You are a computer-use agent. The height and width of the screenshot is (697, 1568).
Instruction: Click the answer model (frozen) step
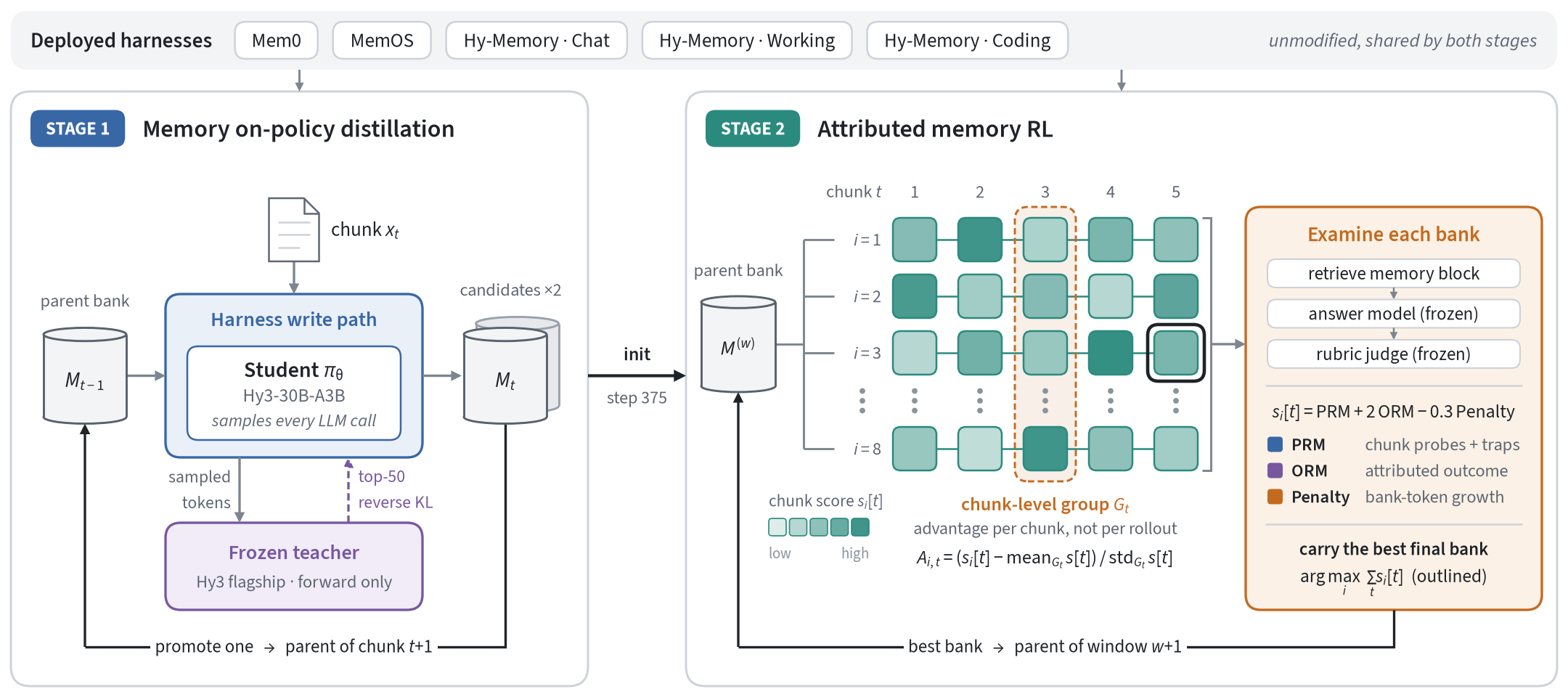[x=1394, y=314]
